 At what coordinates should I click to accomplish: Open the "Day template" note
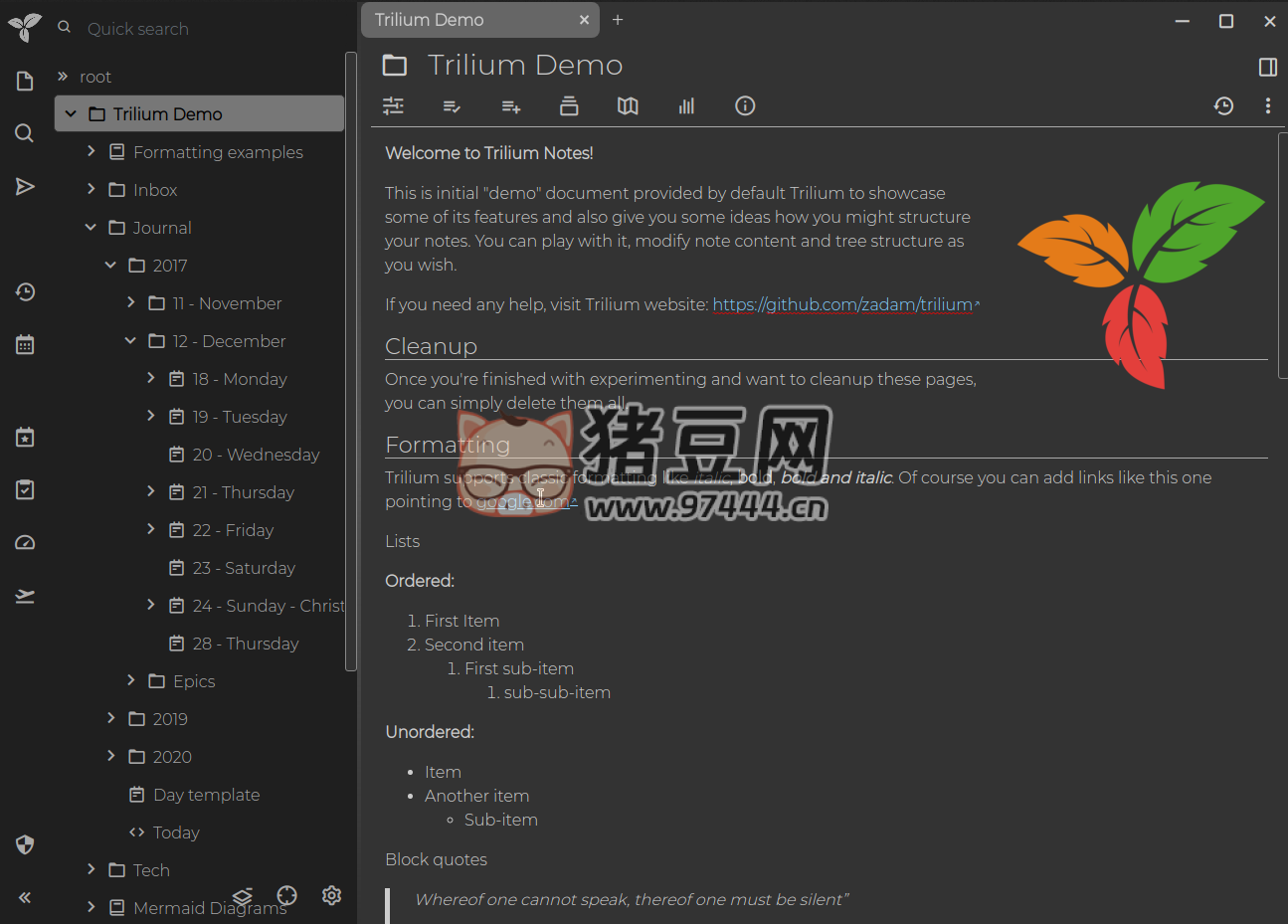pyautogui.click(x=207, y=795)
